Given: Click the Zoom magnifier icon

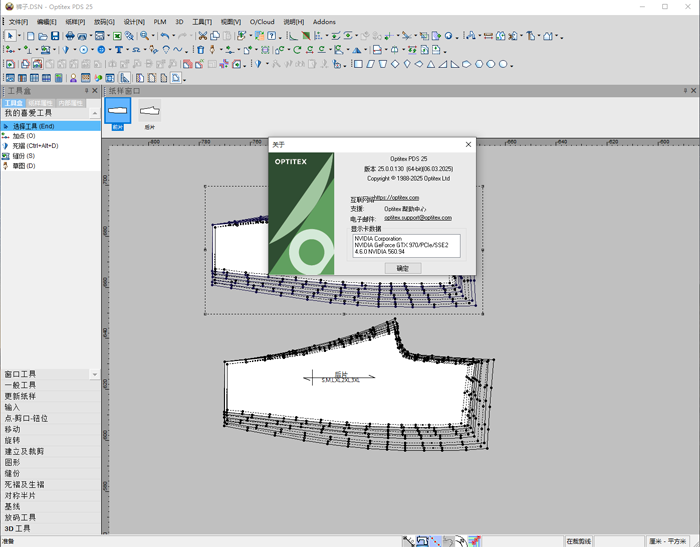Looking at the screenshot, I should click(144, 36).
